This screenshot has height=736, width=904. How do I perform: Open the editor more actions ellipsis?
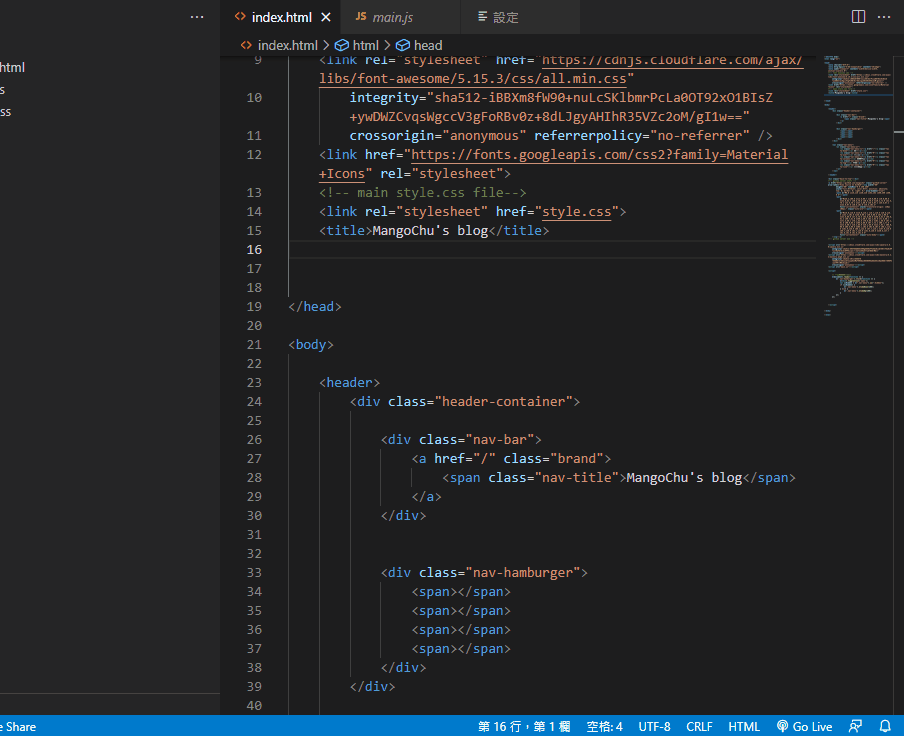click(884, 17)
